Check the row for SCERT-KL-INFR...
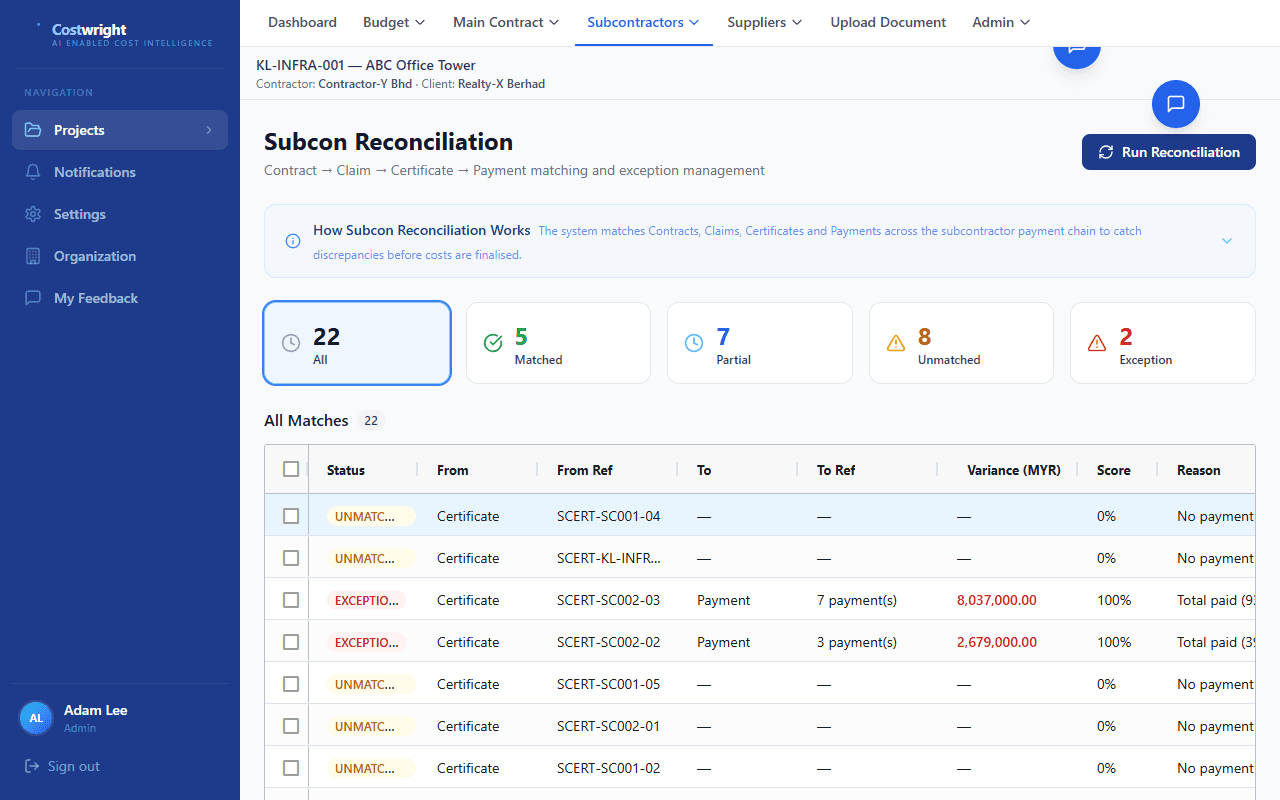 (291, 558)
